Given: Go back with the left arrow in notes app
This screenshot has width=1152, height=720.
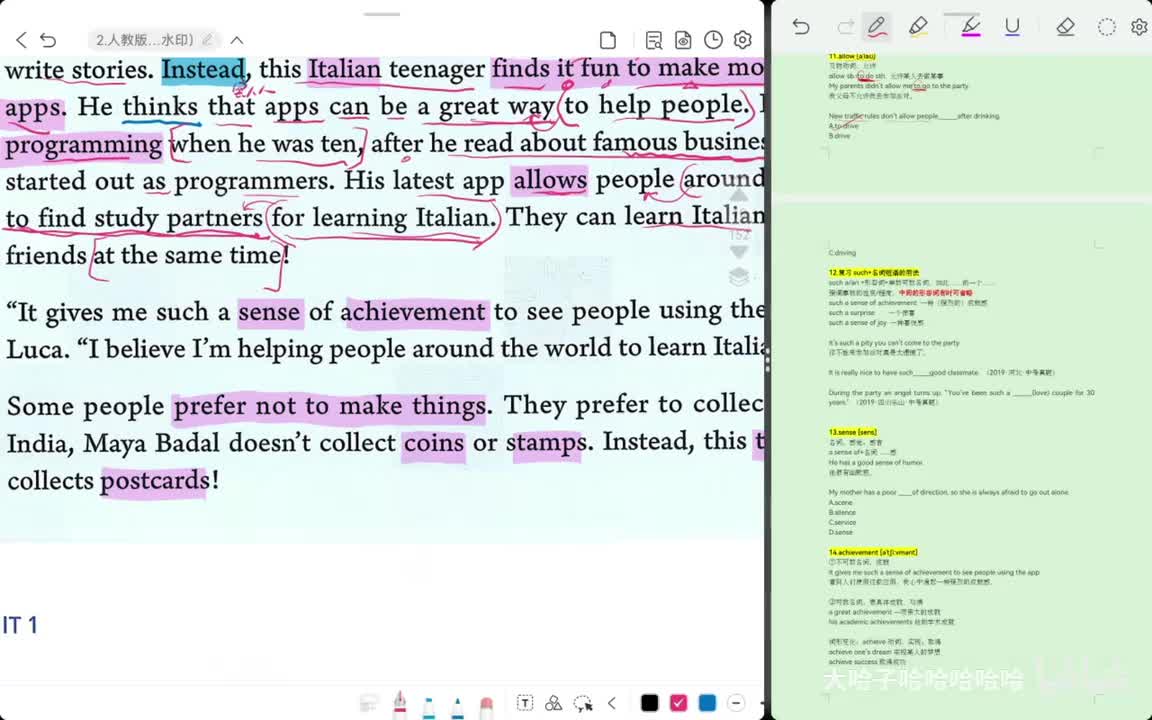Looking at the screenshot, I should click(x=21, y=40).
